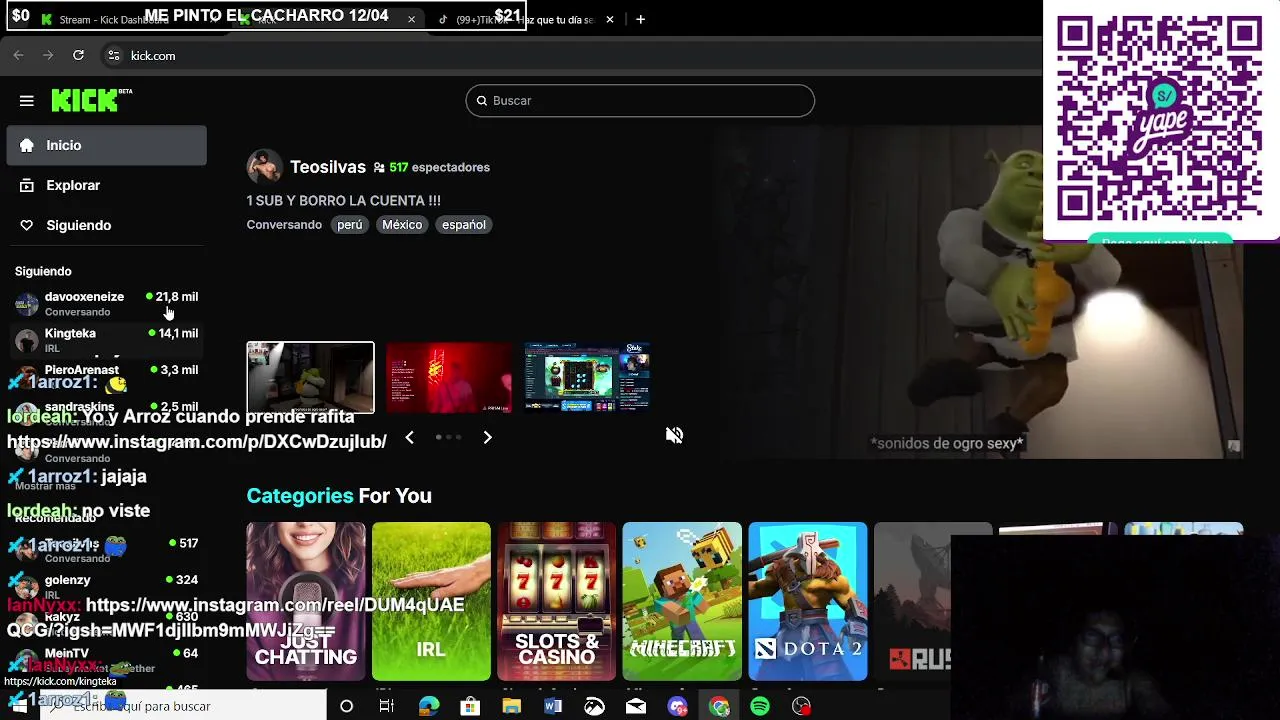Open Conversando category under stream title
This screenshot has width=1280, height=720.
pos(284,225)
